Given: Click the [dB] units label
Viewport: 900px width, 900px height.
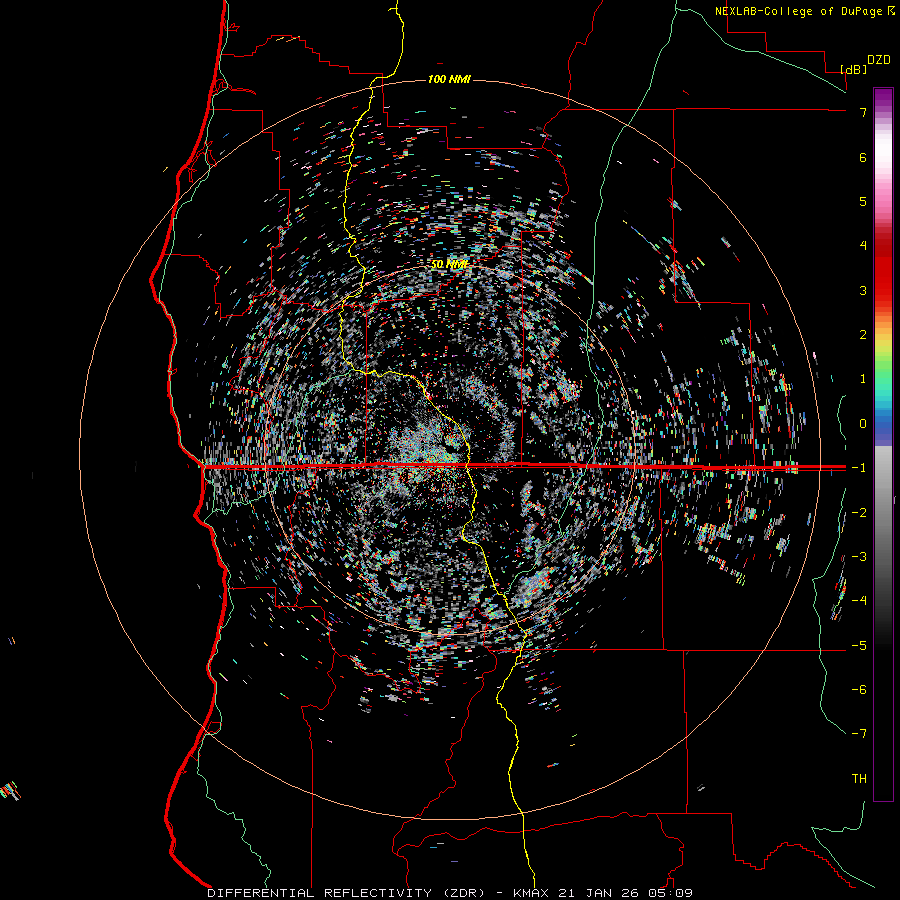Looking at the screenshot, I should pyautogui.click(x=853, y=69).
